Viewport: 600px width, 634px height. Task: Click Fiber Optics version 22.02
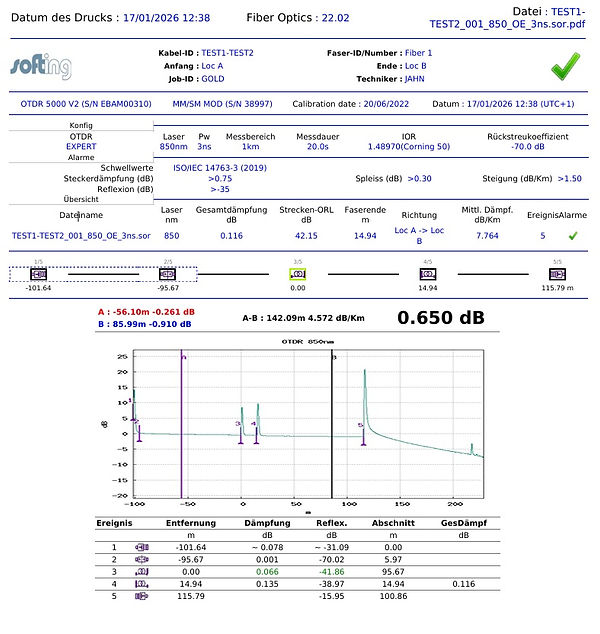coord(336,18)
